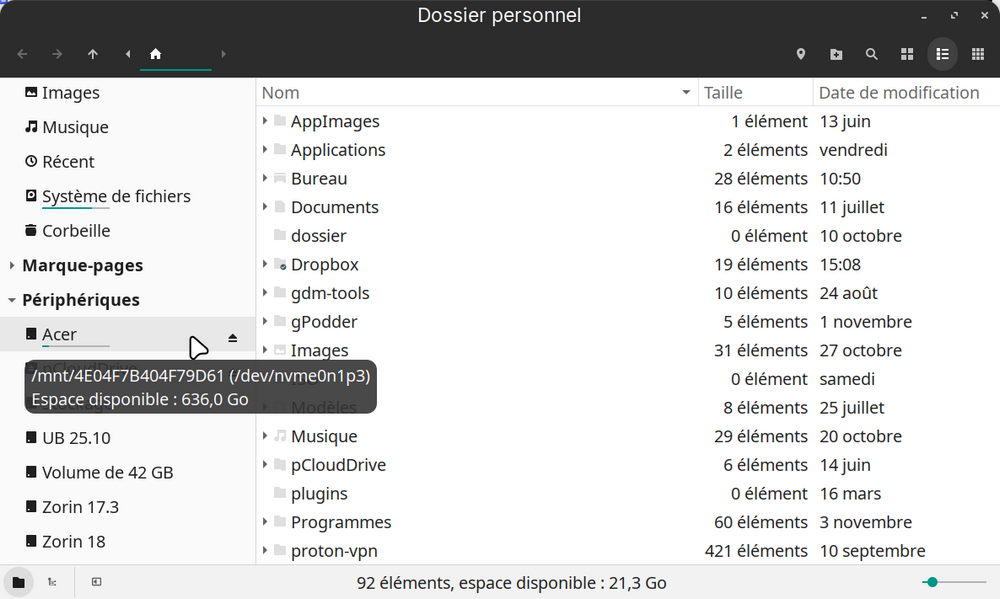The width and height of the screenshot is (1000, 599).
Task: Show tree view in sidebar
Action: 52,582
